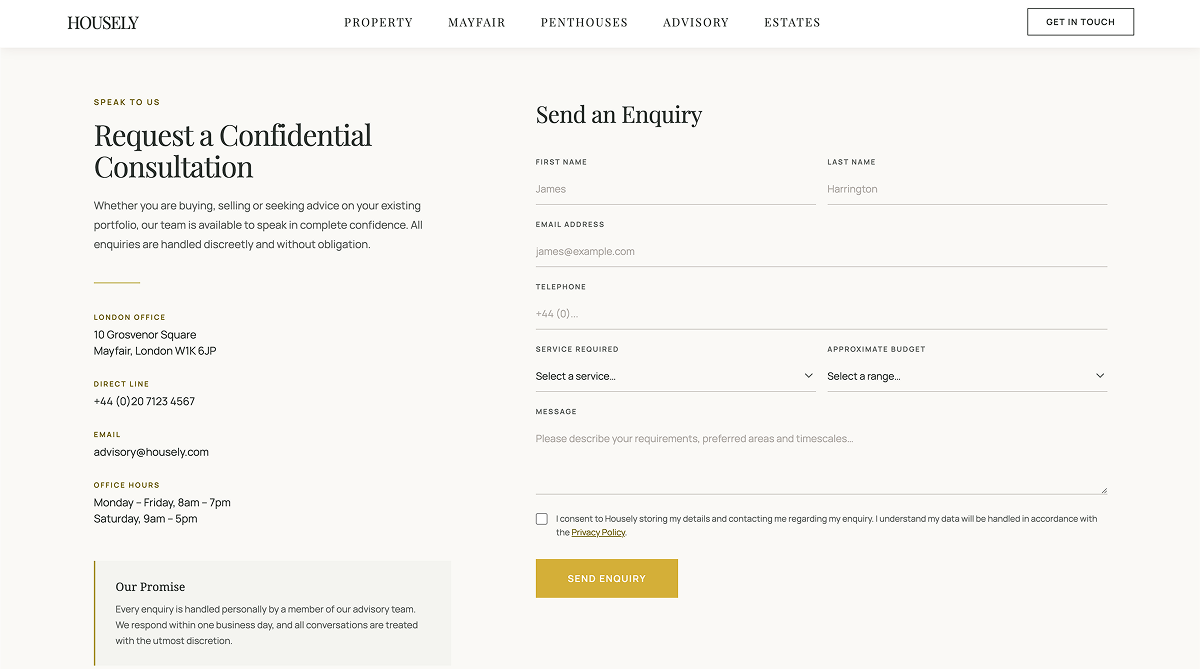The image size is (1200, 669).
Task: Focus the Last Name field
Action: click(966, 189)
